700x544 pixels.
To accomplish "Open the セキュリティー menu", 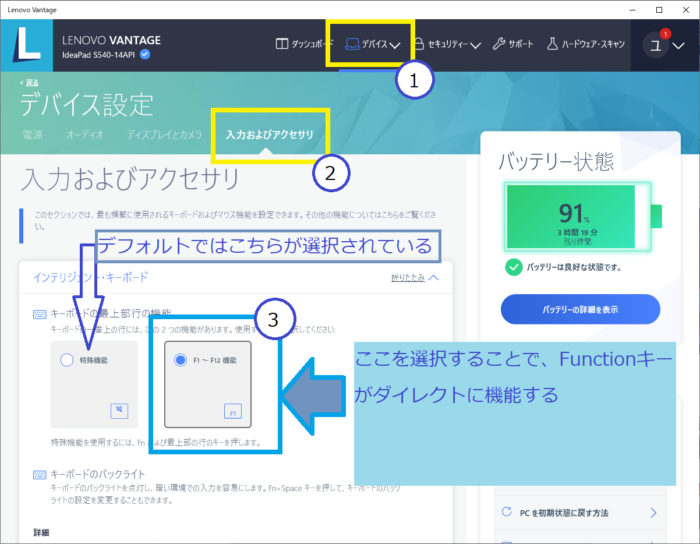I will [x=448, y=44].
